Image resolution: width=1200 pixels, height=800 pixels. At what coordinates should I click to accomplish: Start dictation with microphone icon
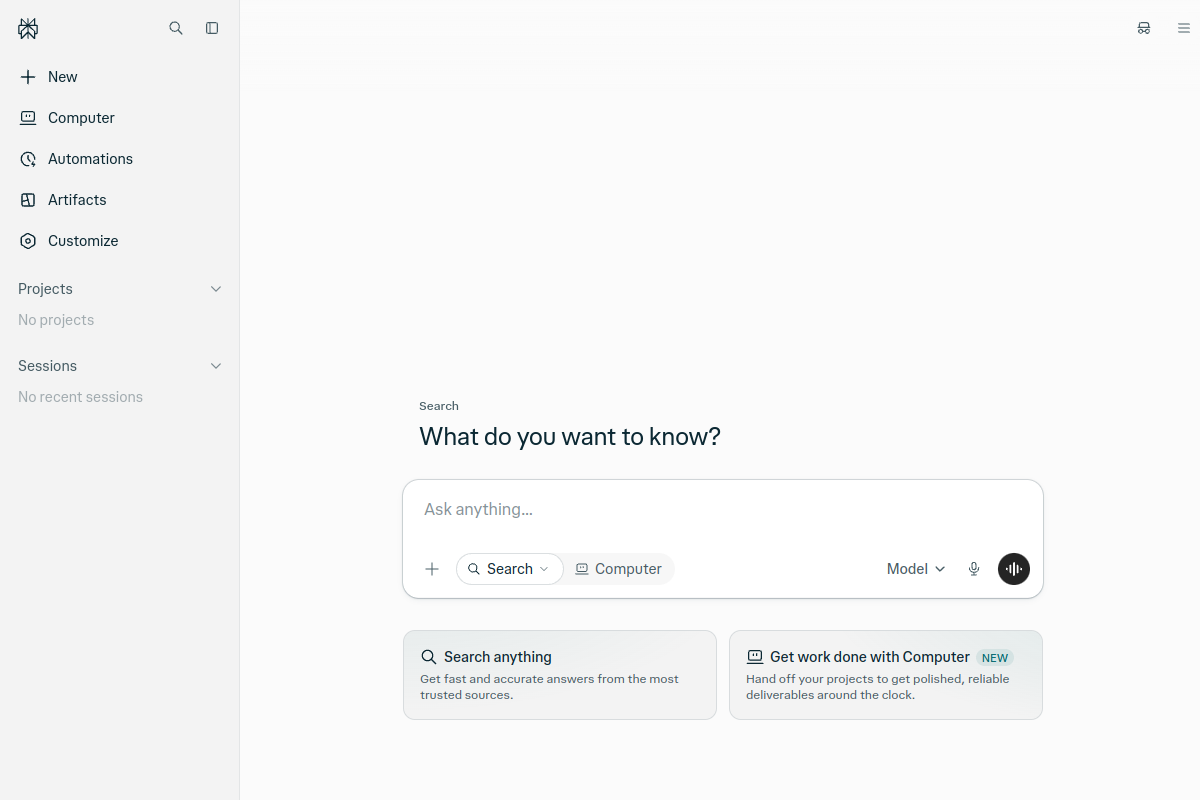tap(974, 569)
